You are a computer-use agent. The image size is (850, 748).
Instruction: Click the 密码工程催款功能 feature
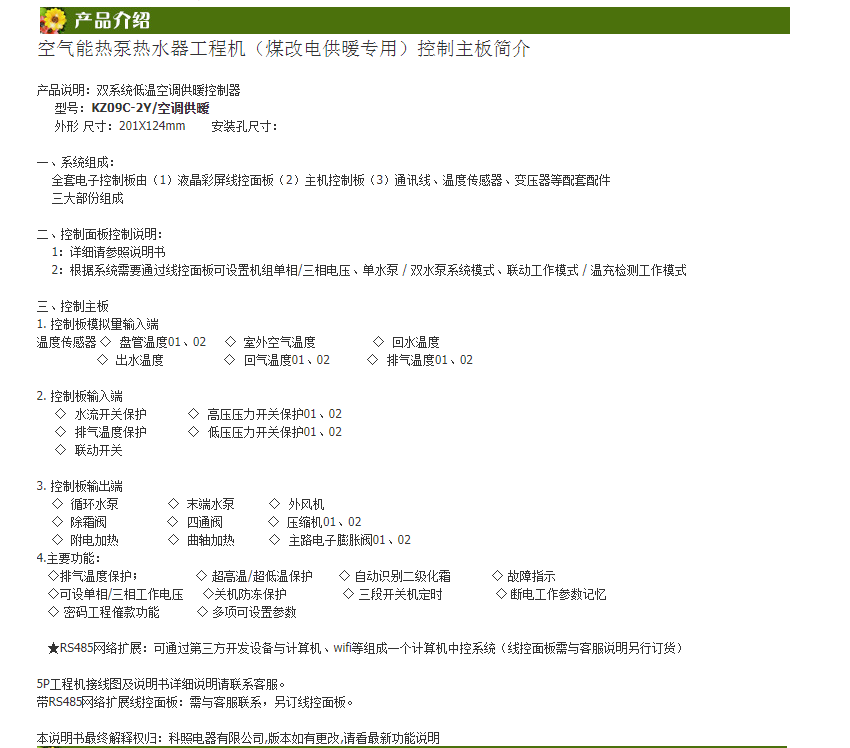point(111,612)
